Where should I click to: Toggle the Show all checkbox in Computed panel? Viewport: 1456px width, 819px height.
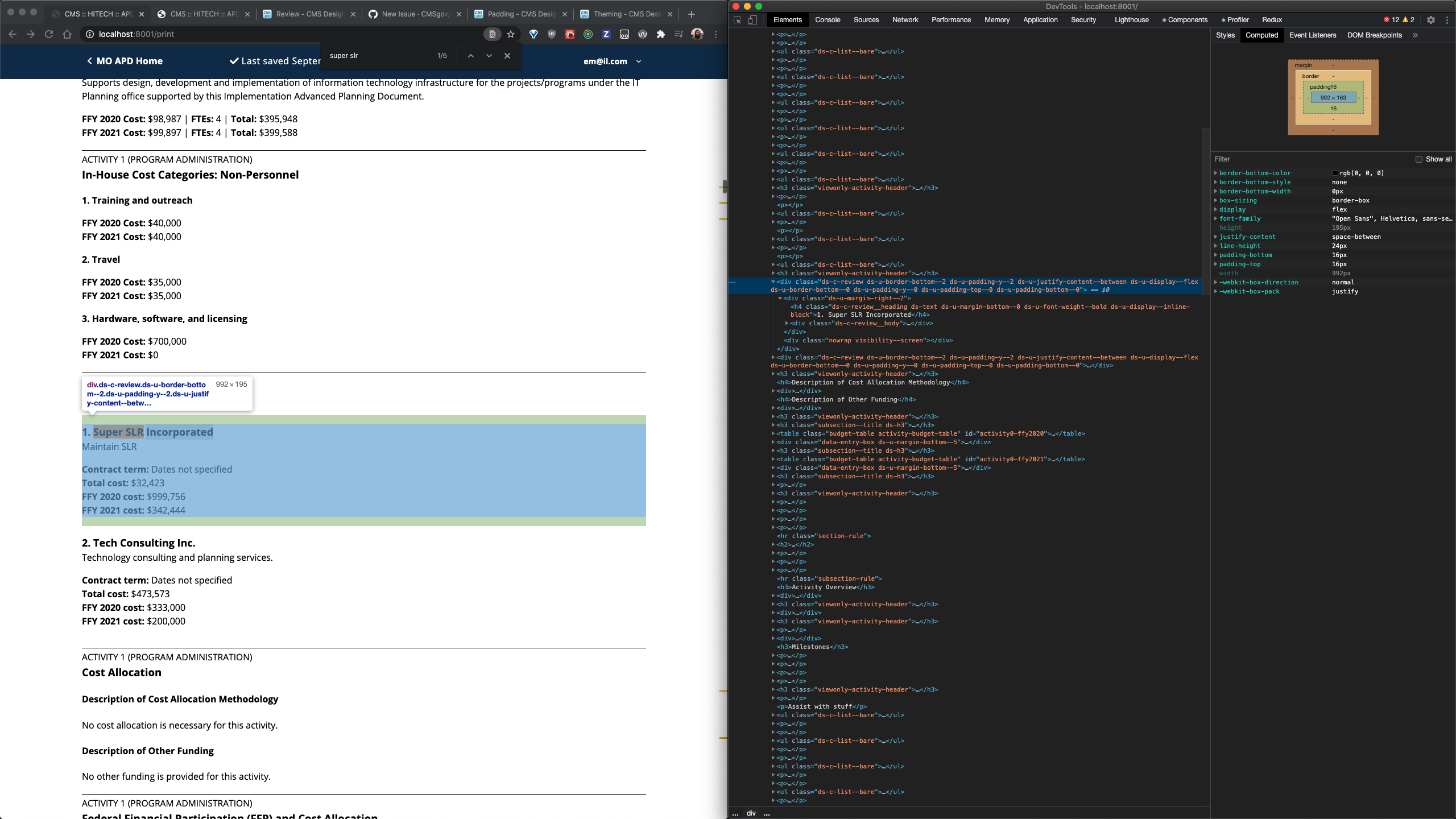(1420, 159)
